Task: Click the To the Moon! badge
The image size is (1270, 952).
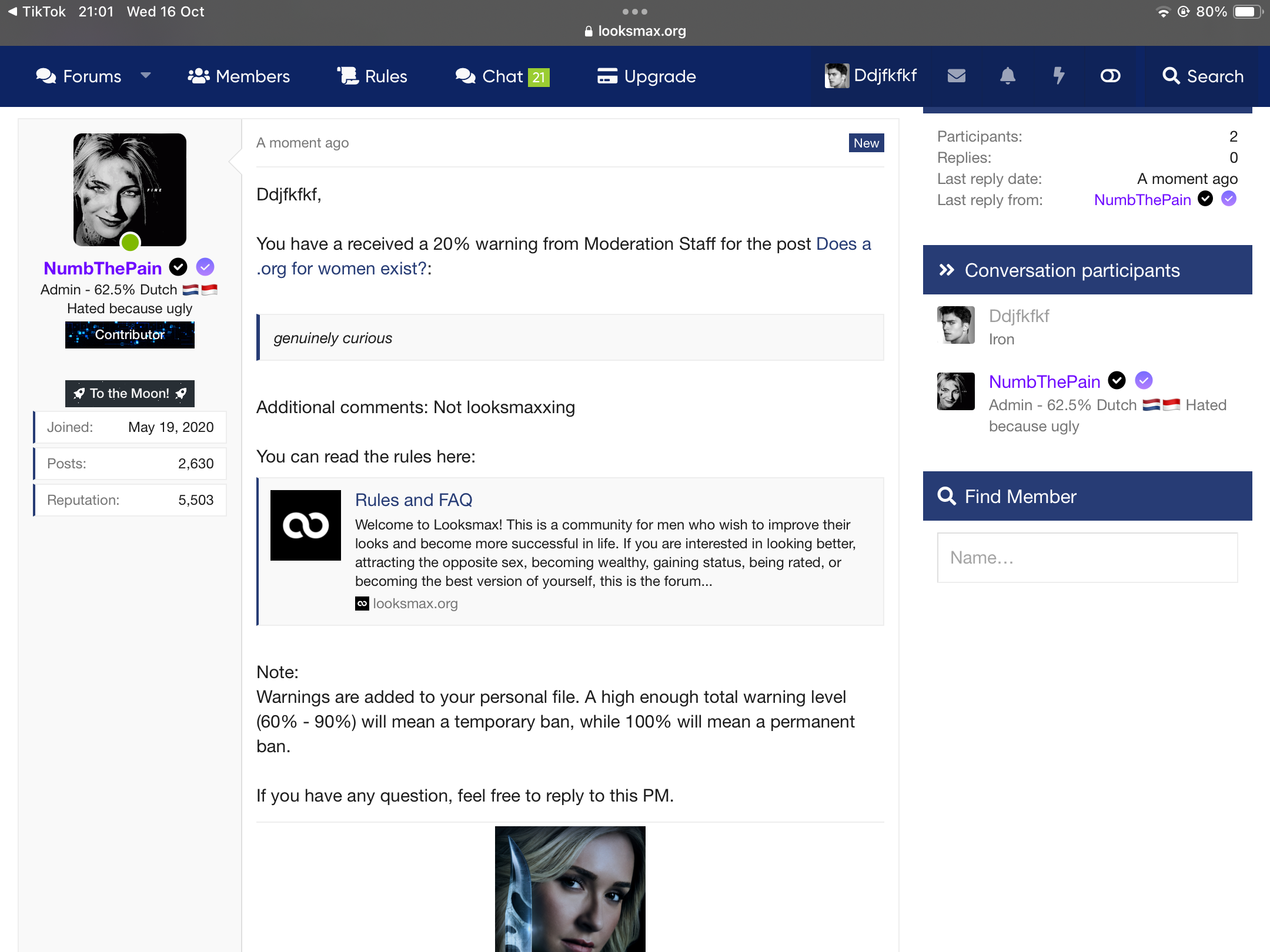Action: click(129, 393)
